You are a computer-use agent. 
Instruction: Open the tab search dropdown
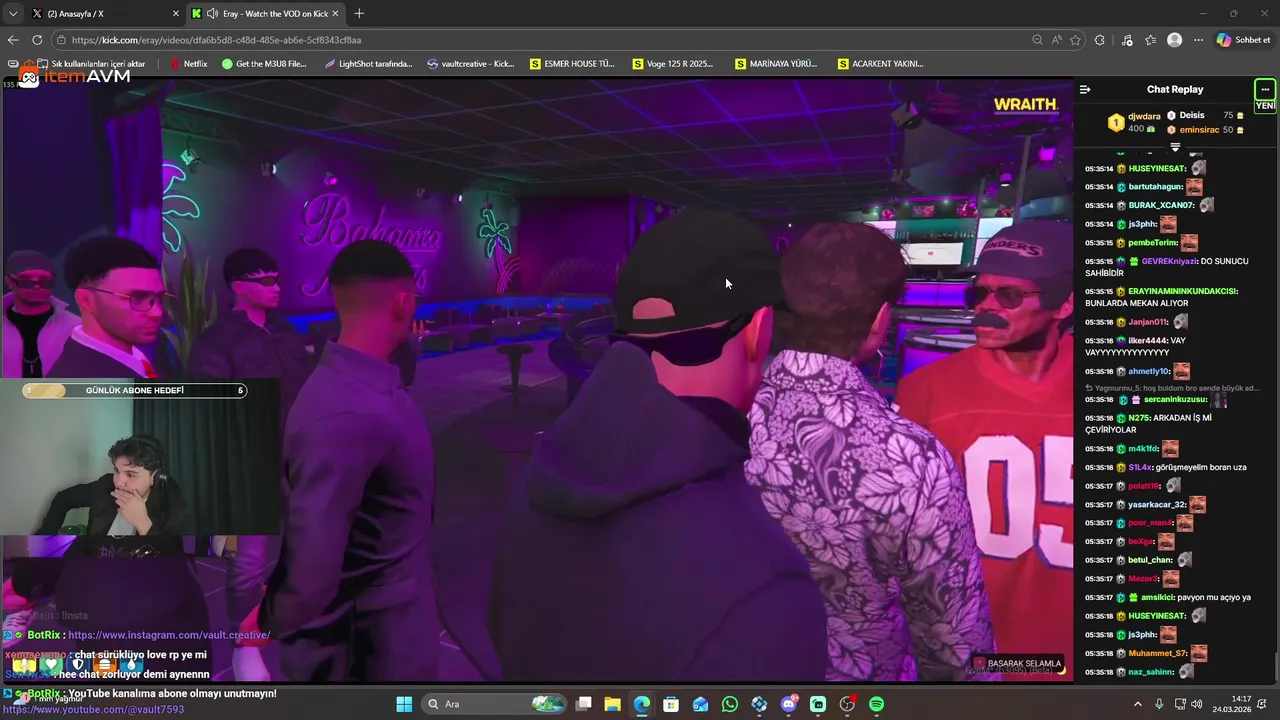(12, 13)
